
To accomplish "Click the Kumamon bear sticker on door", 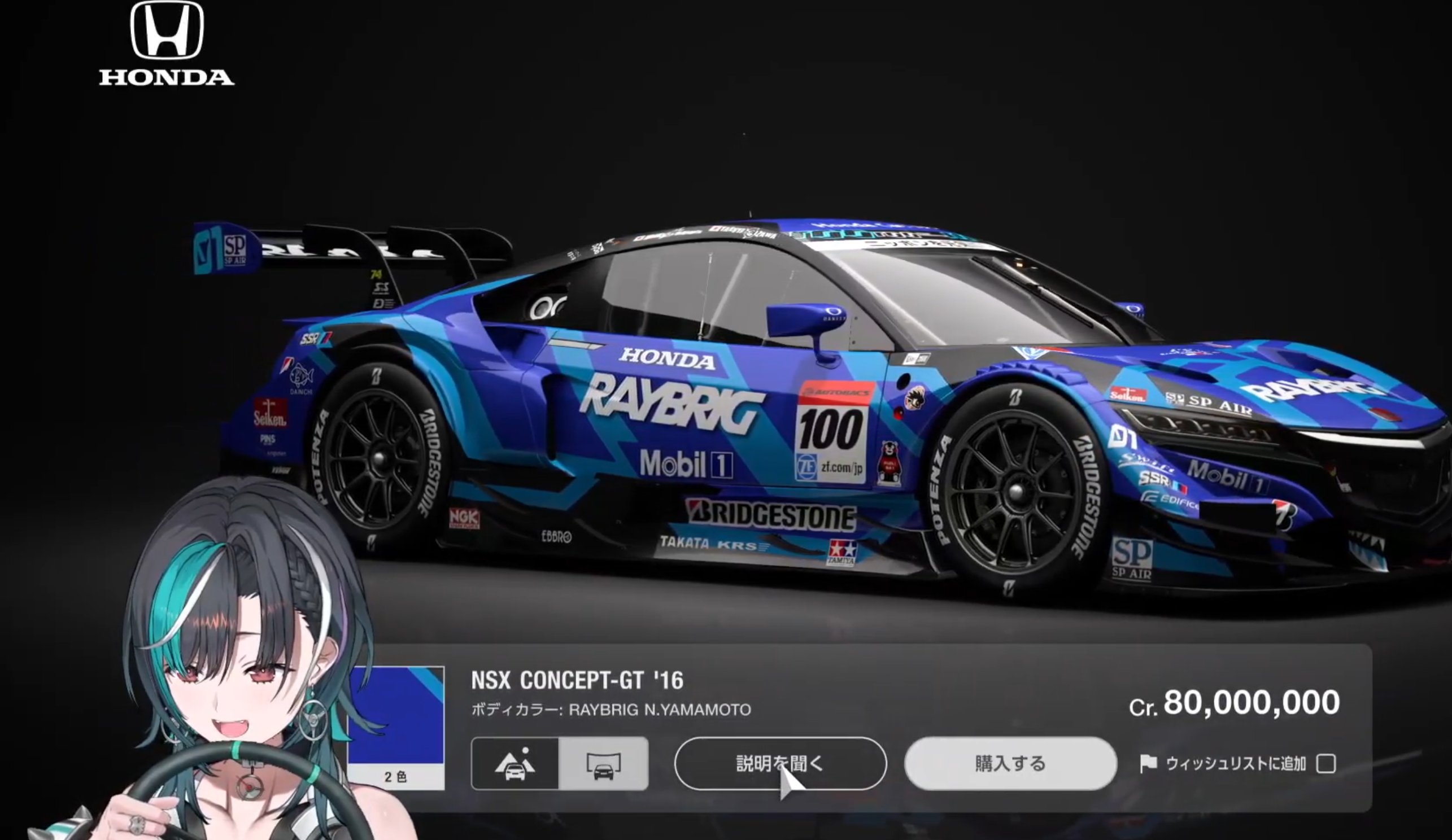I will tap(889, 463).
